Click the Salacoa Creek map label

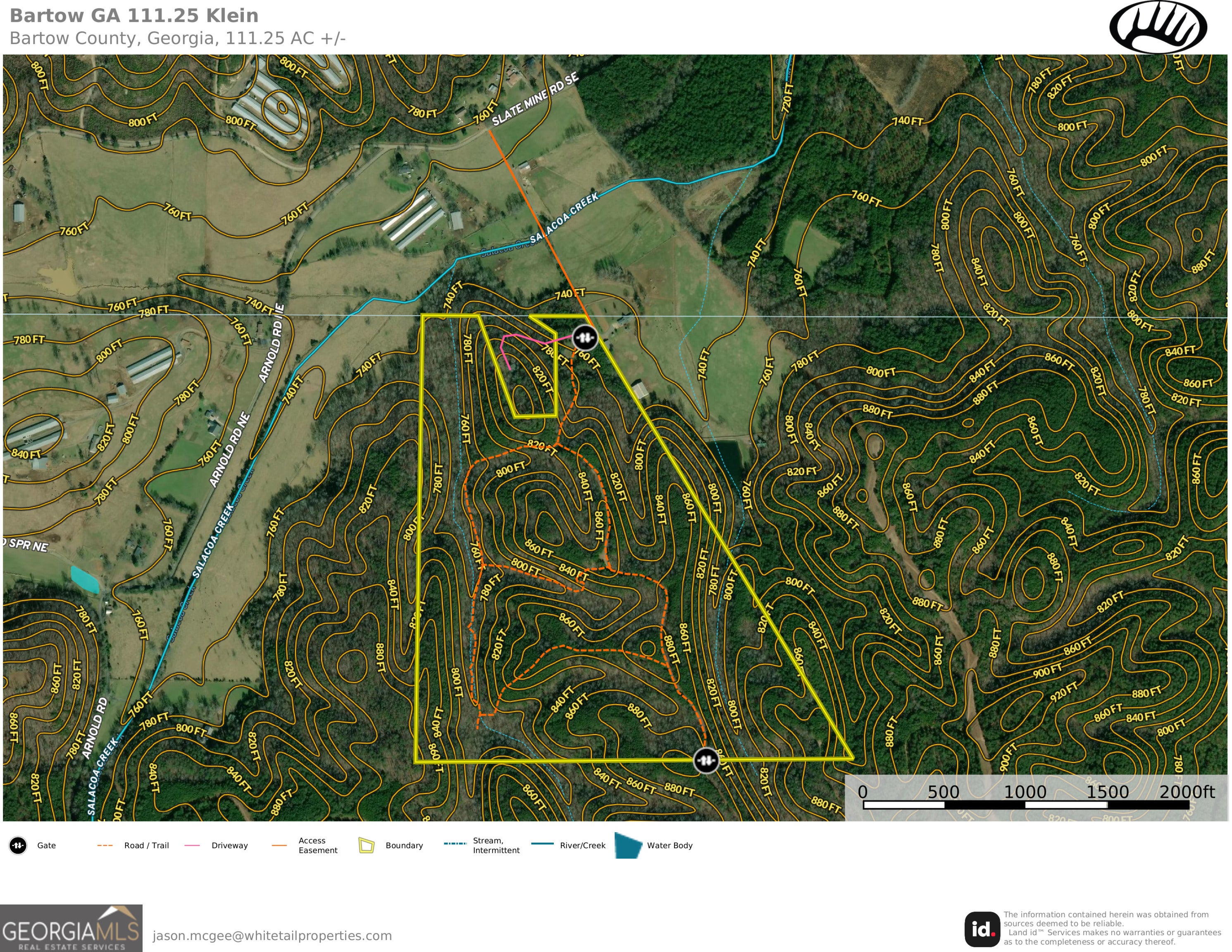pos(564,218)
